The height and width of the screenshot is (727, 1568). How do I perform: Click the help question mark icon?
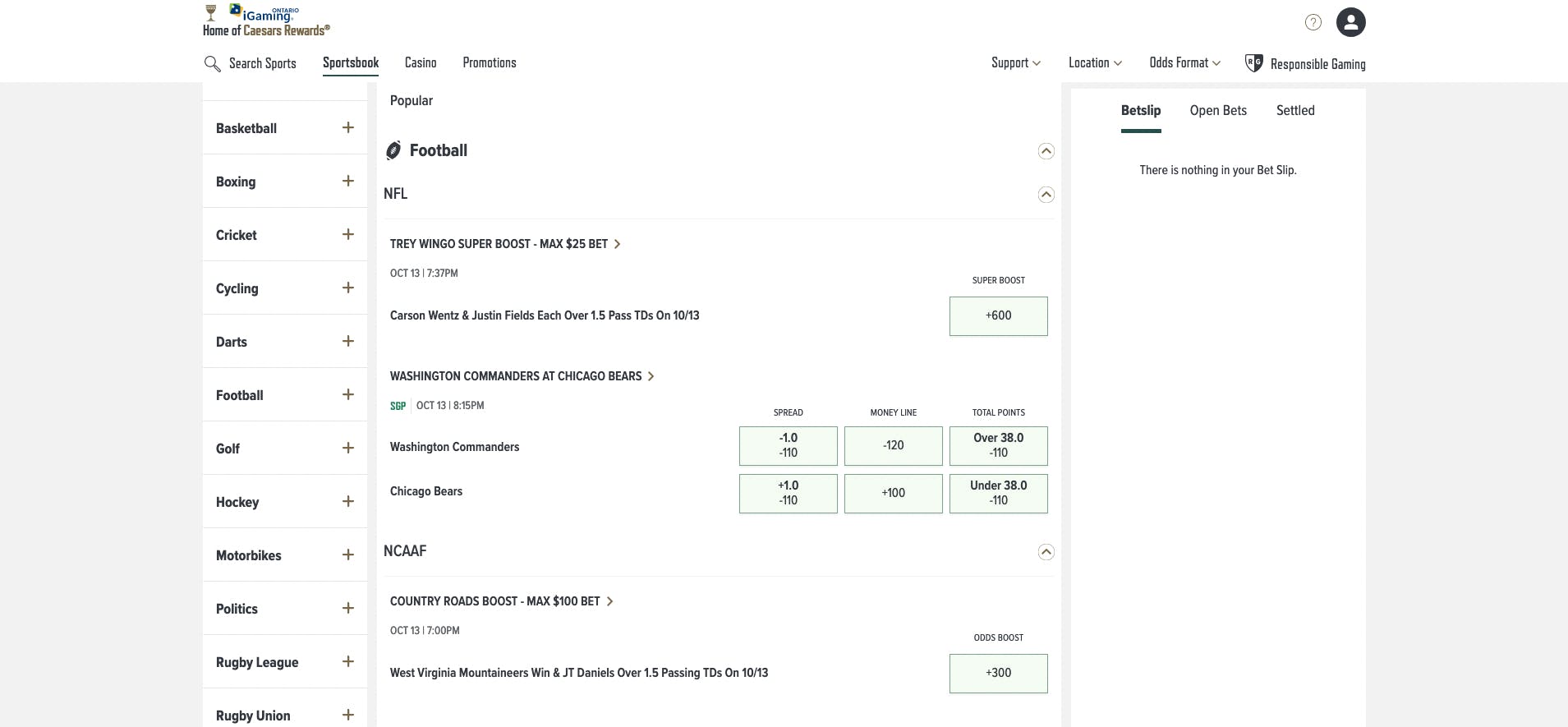click(x=1313, y=22)
